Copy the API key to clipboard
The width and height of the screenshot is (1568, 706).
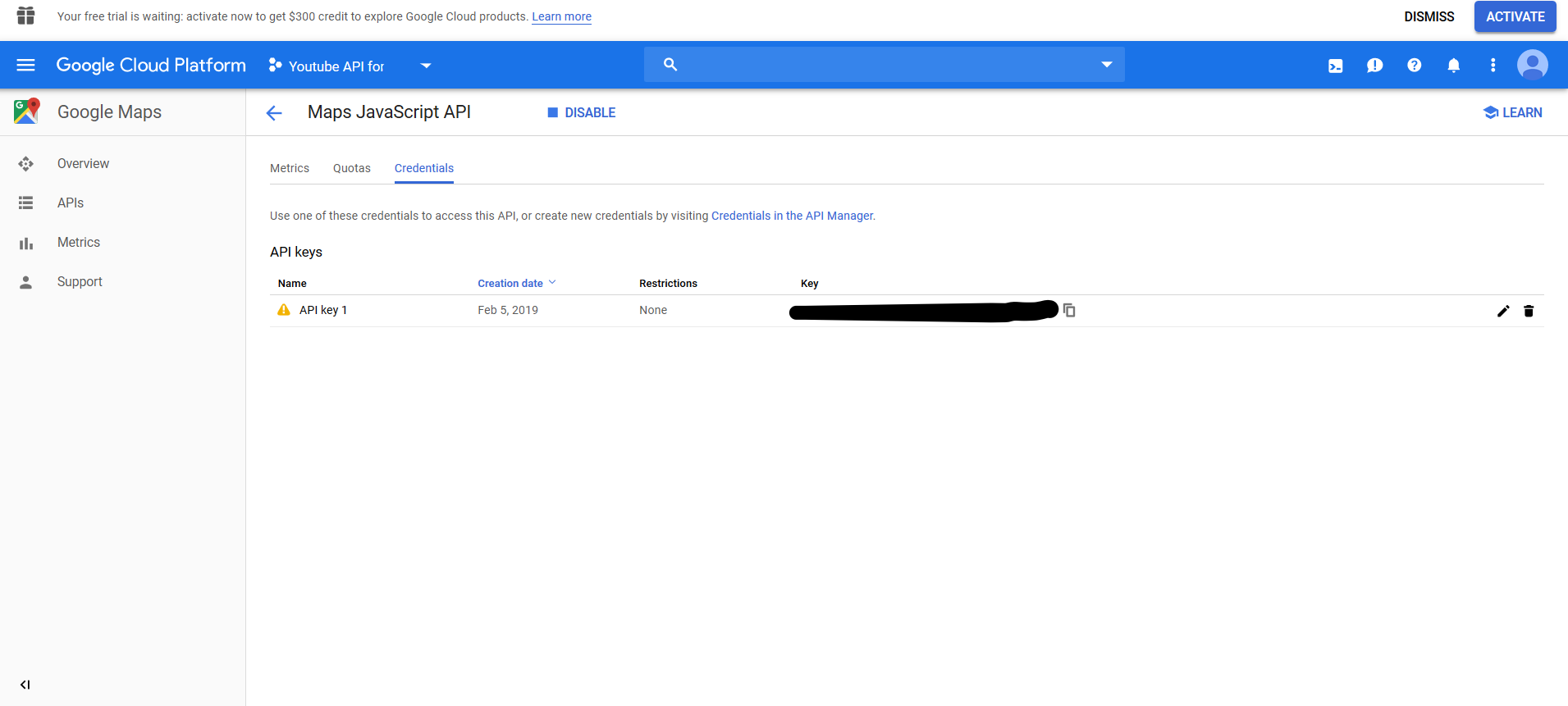pos(1069,310)
